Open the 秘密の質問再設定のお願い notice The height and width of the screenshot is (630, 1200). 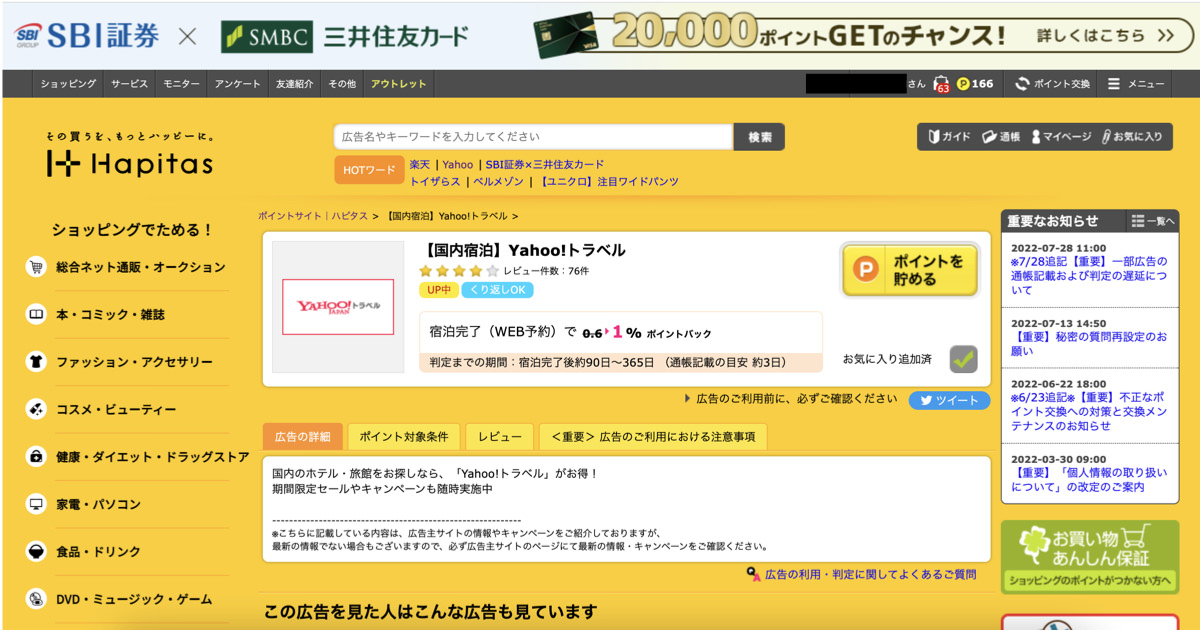coord(1089,344)
